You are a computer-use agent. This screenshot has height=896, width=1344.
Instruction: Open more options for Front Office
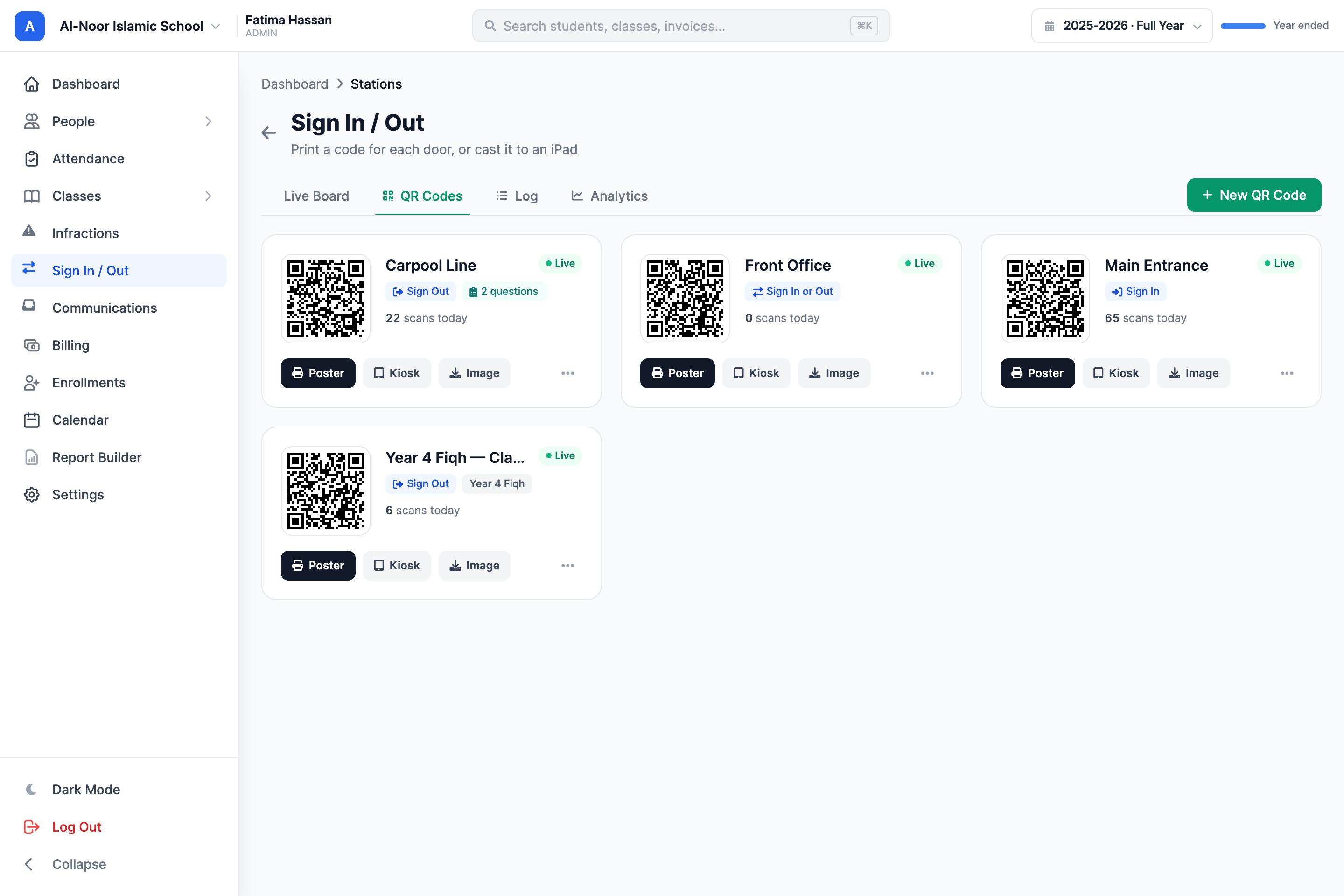(x=927, y=373)
